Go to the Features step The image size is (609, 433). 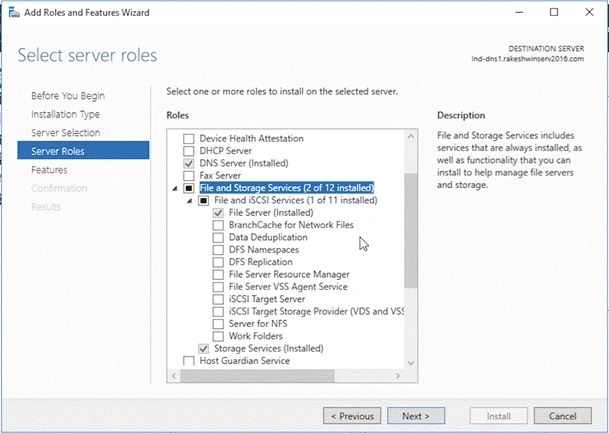click(x=49, y=170)
